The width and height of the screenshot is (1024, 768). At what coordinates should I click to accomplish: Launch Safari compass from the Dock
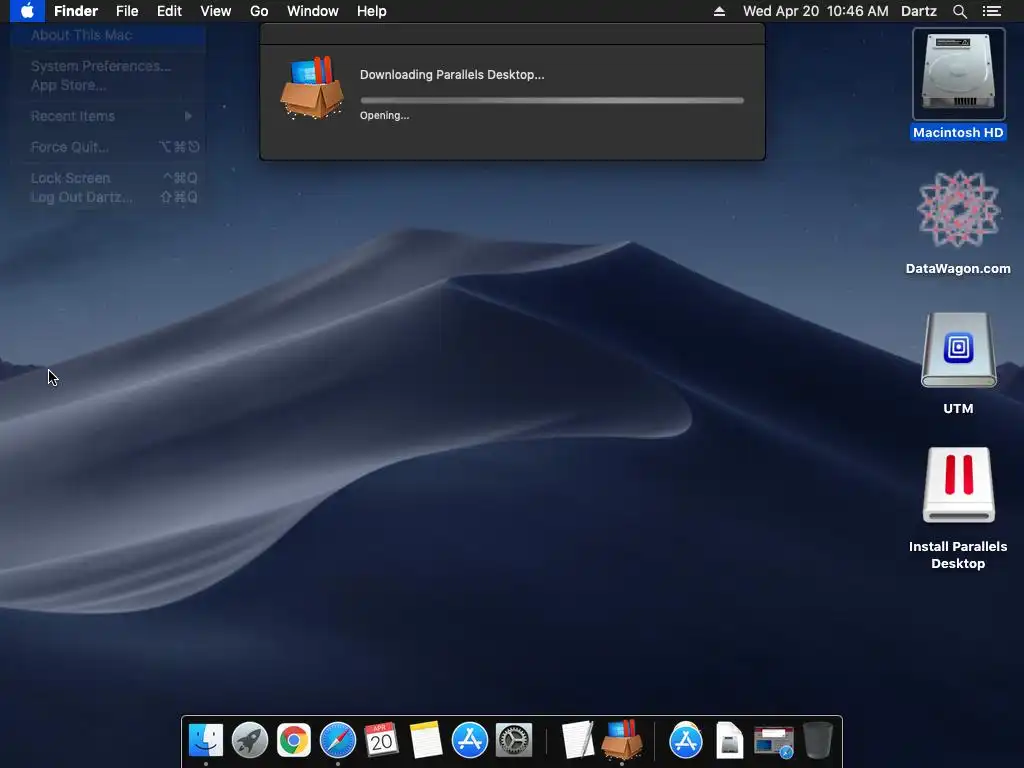tap(338, 741)
